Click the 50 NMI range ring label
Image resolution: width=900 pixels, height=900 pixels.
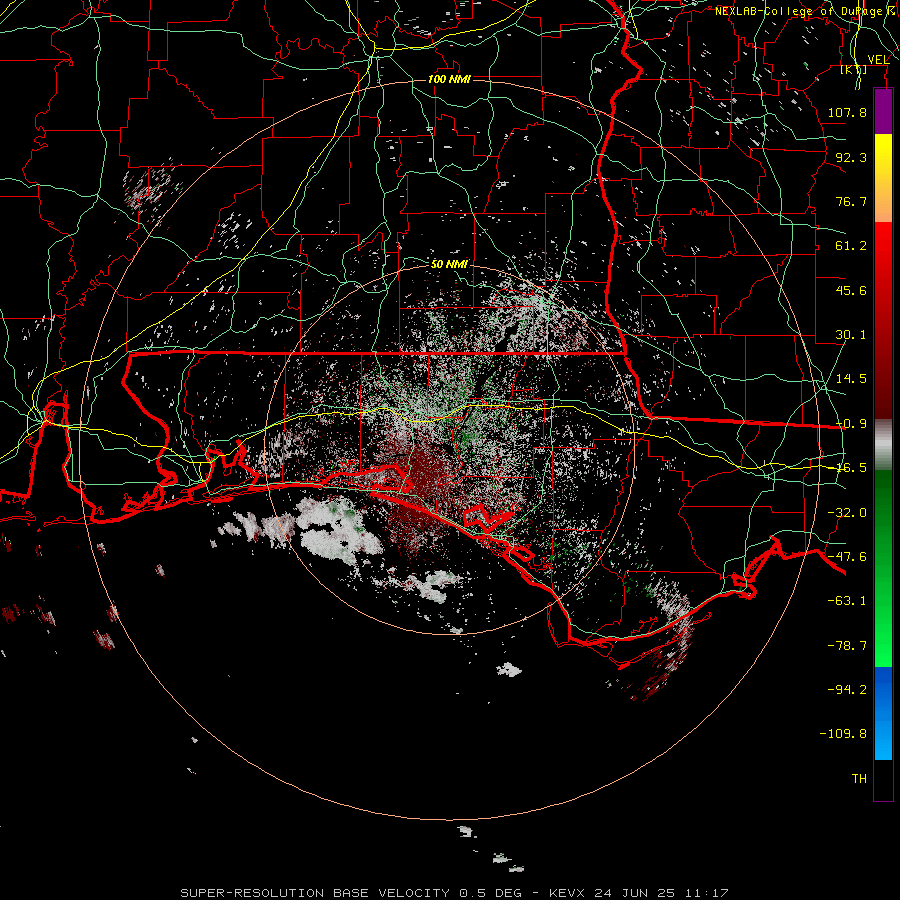(449, 264)
